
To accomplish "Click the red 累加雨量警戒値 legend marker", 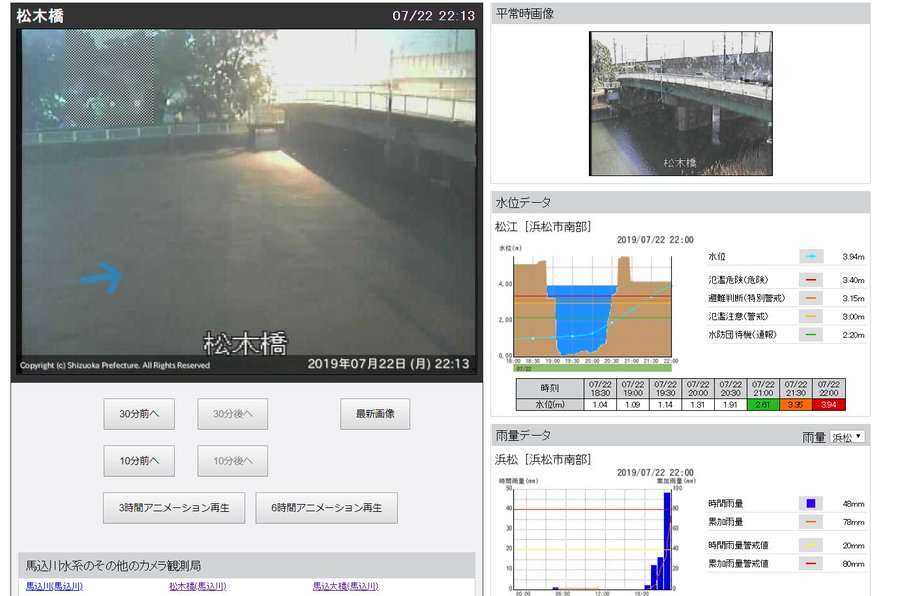I will pyautogui.click(x=811, y=564).
